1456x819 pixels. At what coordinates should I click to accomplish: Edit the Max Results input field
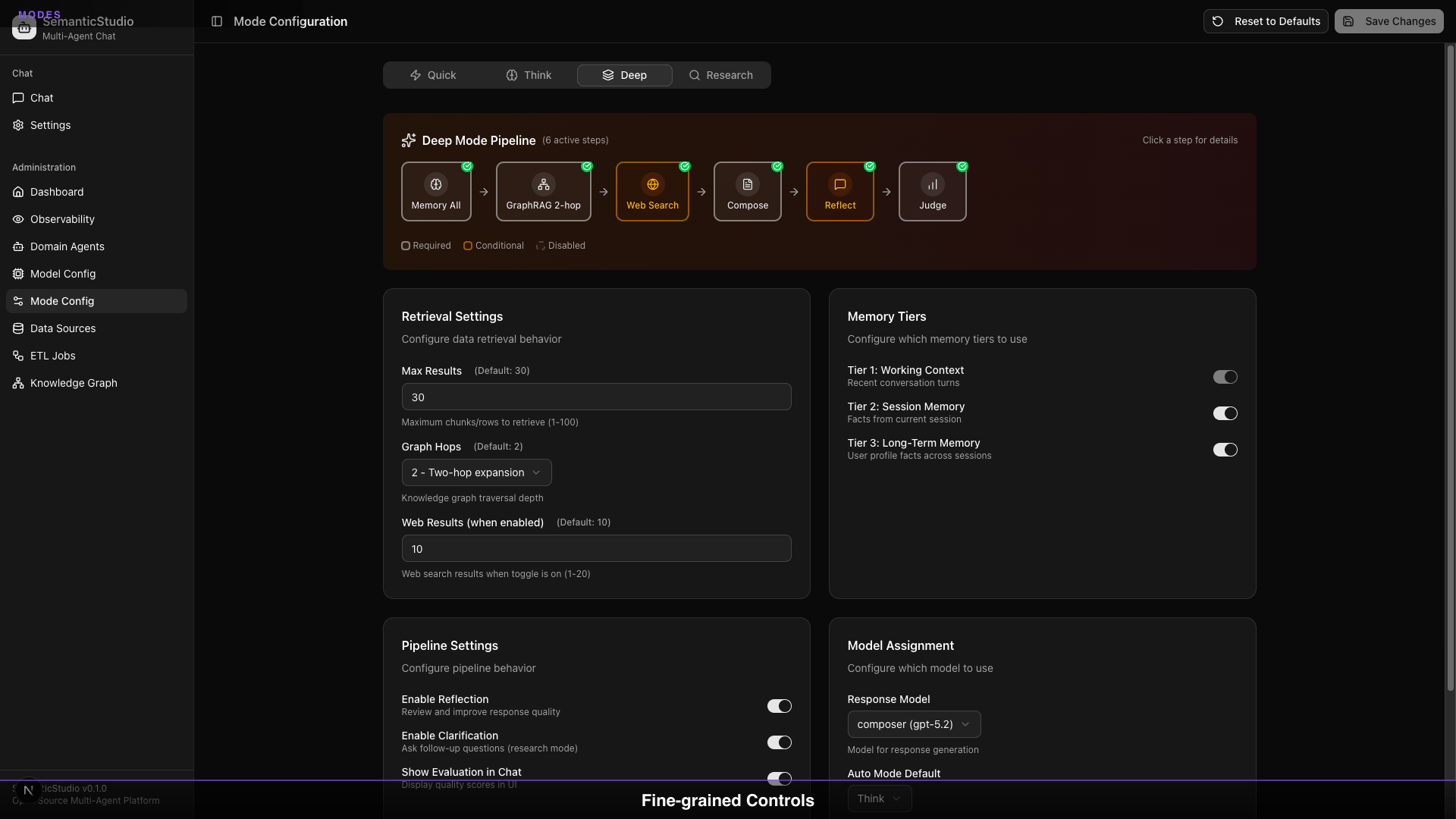click(596, 397)
